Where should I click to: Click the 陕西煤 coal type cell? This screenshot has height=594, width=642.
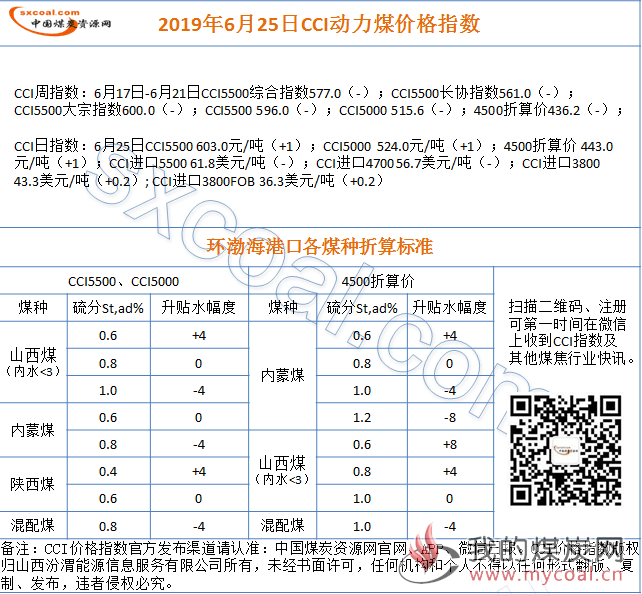[33, 484]
